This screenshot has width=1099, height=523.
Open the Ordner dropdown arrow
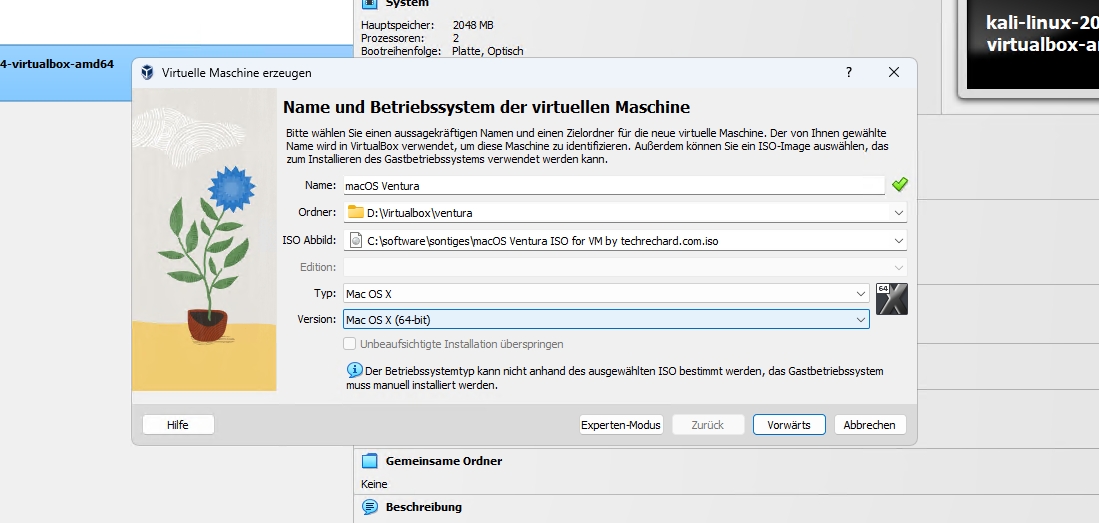pyautogui.click(x=899, y=212)
